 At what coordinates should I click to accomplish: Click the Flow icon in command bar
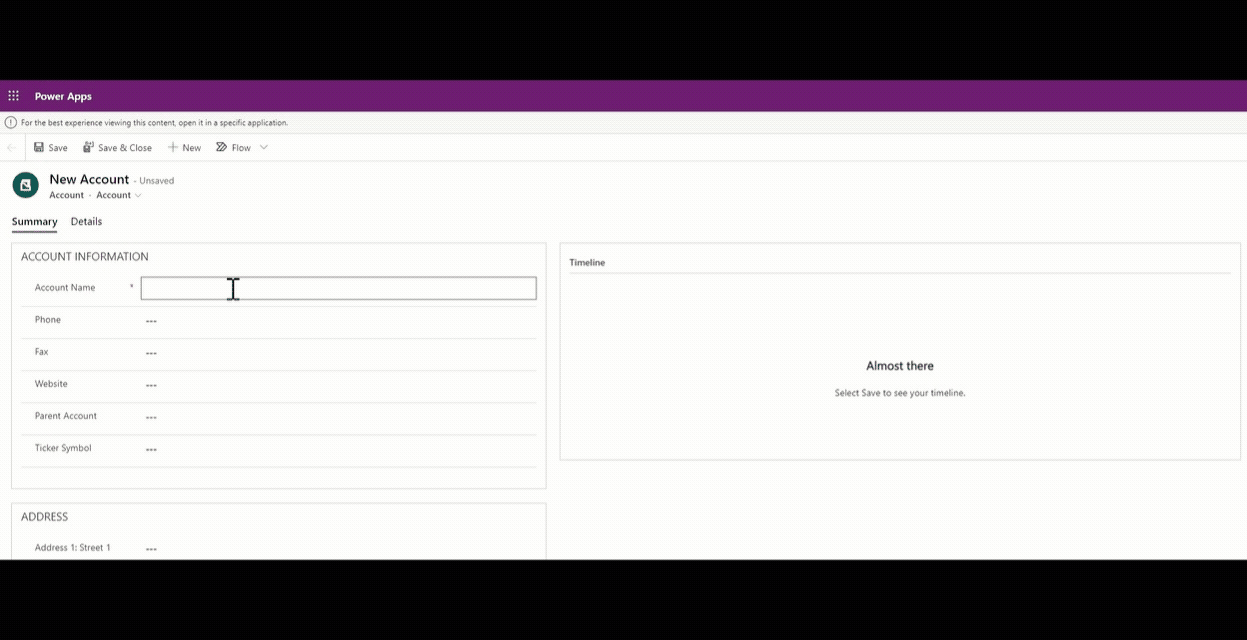tap(222, 147)
